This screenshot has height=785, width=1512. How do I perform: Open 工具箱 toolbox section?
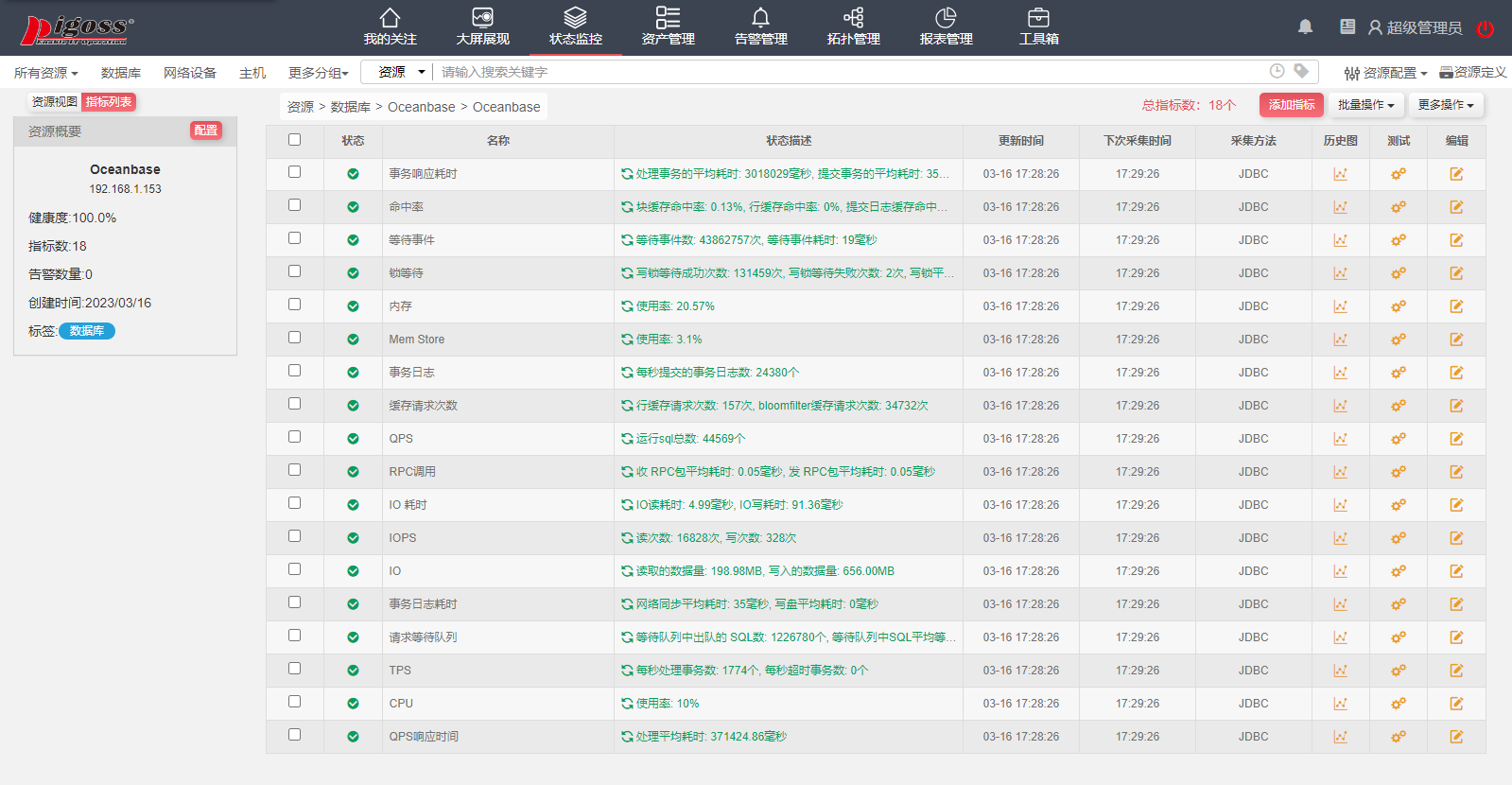pyautogui.click(x=1038, y=27)
